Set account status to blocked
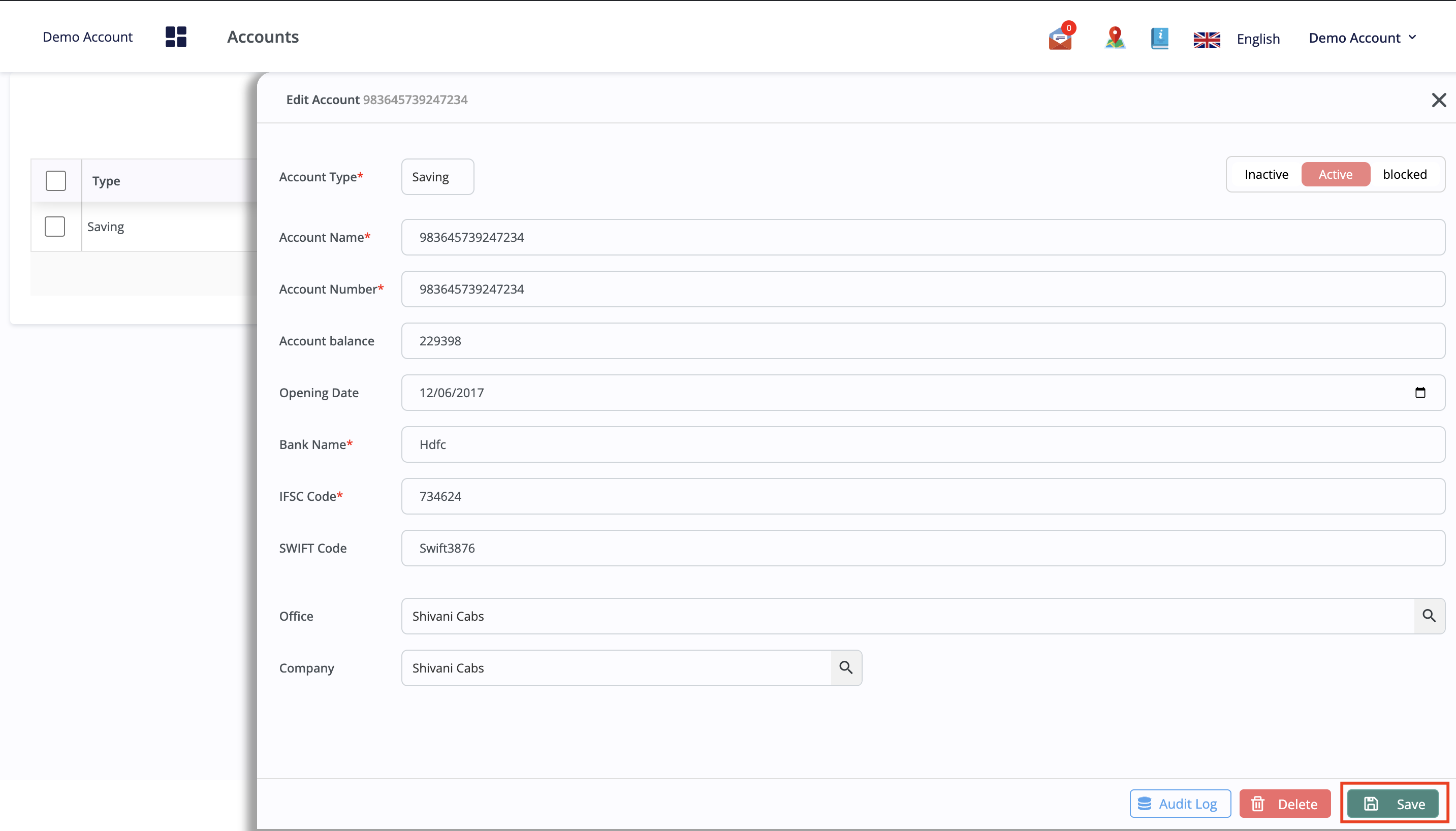This screenshot has height=831, width=1456. 1404,174
